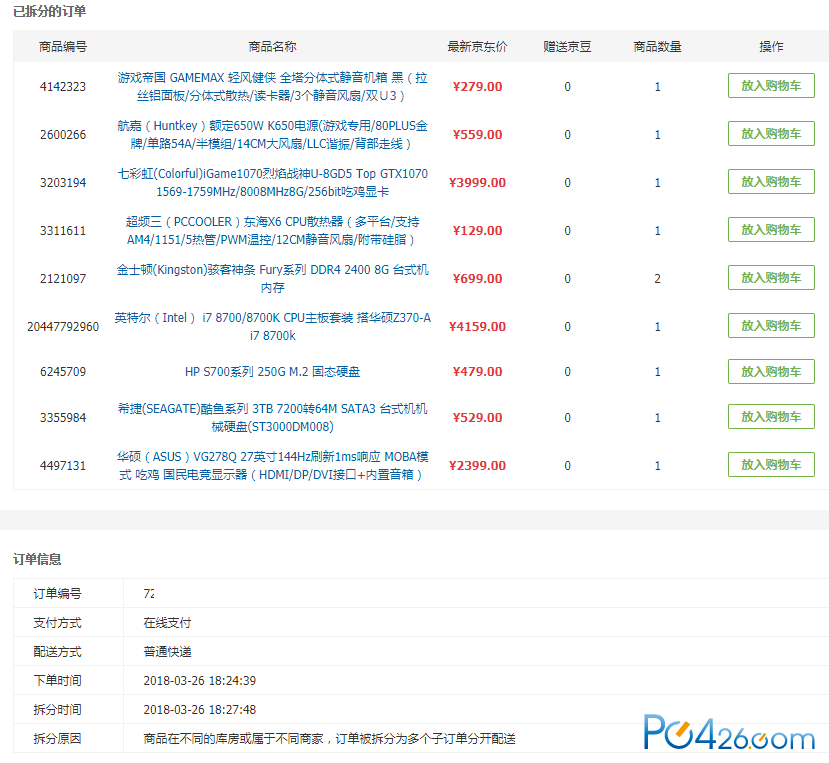Viewport: 829px width, 763px height.
Task: Open the 英特尔 i7 8700/8700K 套装 product link
Action: pyautogui.click(x=272, y=326)
